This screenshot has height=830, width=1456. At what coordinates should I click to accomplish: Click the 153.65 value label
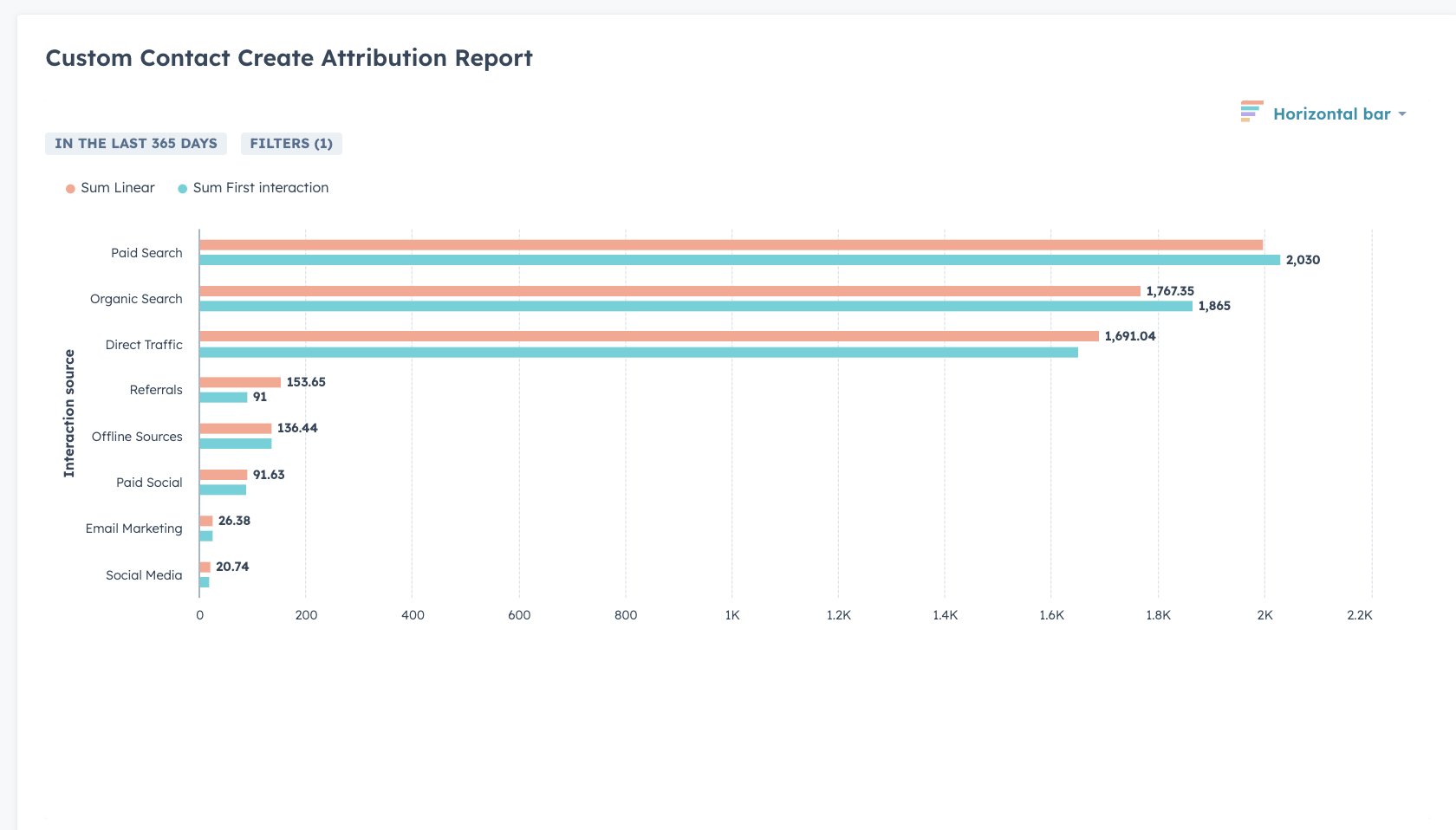(x=306, y=382)
